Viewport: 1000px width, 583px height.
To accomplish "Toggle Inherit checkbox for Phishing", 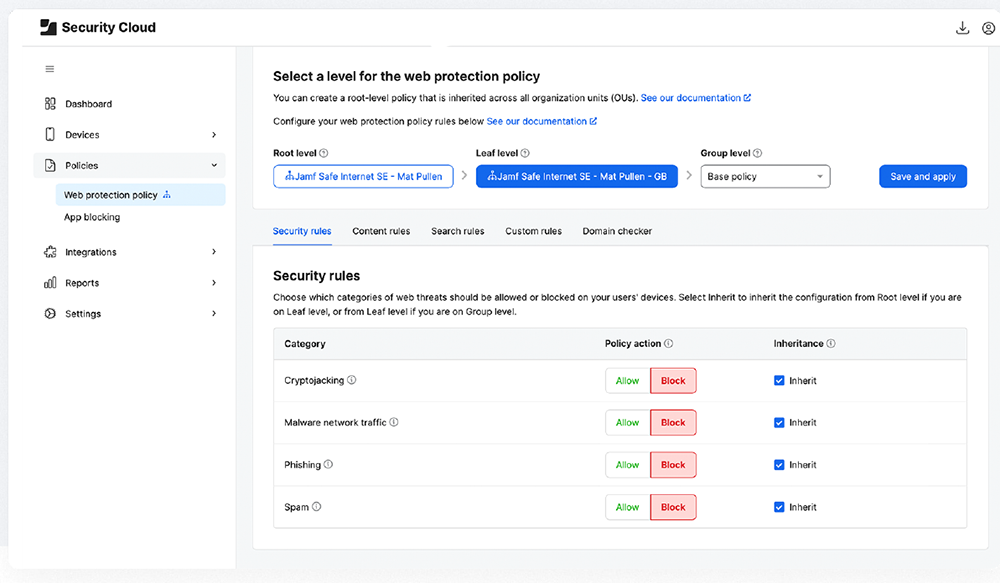I will click(x=779, y=465).
